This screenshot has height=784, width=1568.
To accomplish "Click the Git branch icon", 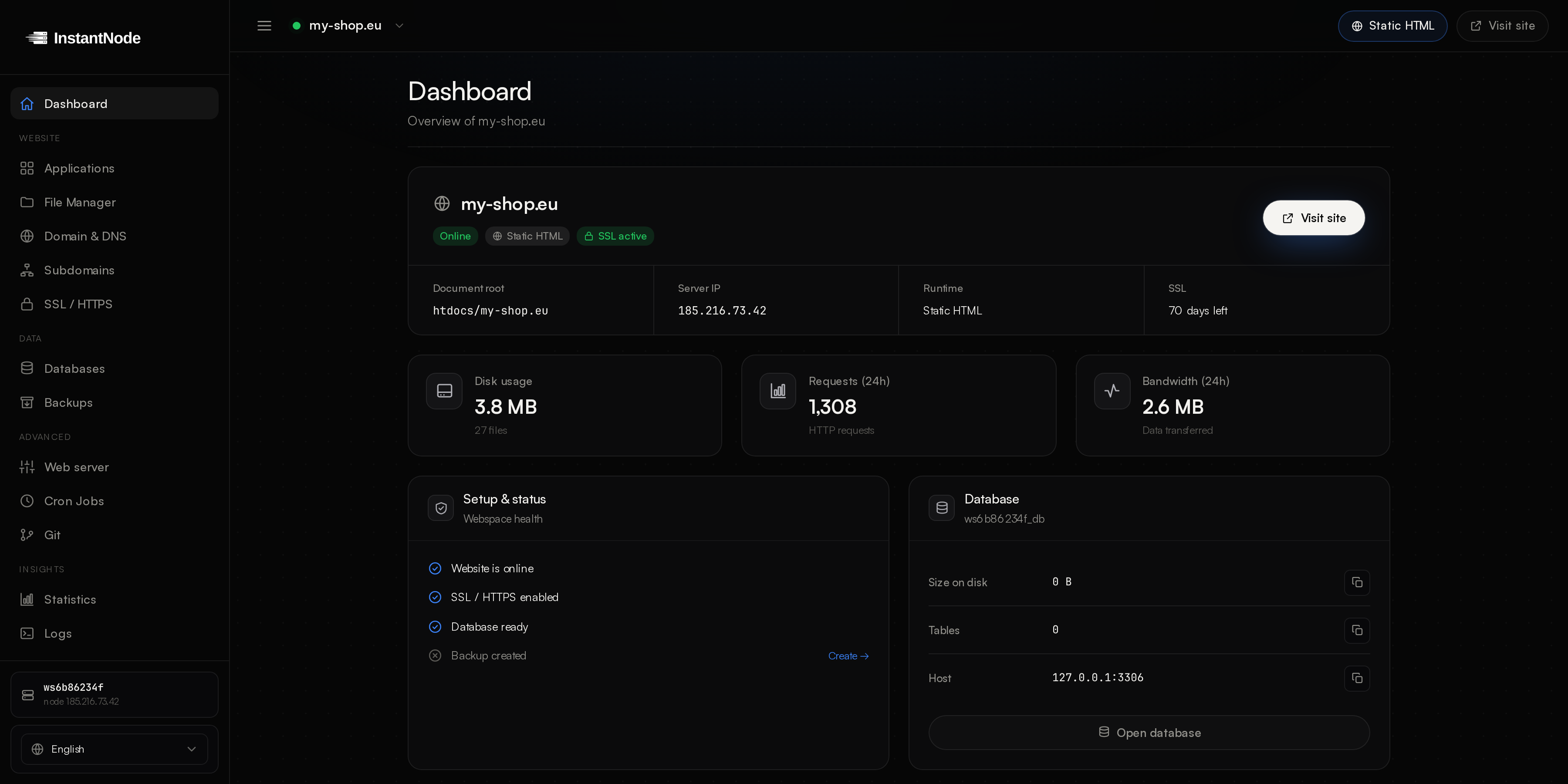I will click(x=27, y=535).
